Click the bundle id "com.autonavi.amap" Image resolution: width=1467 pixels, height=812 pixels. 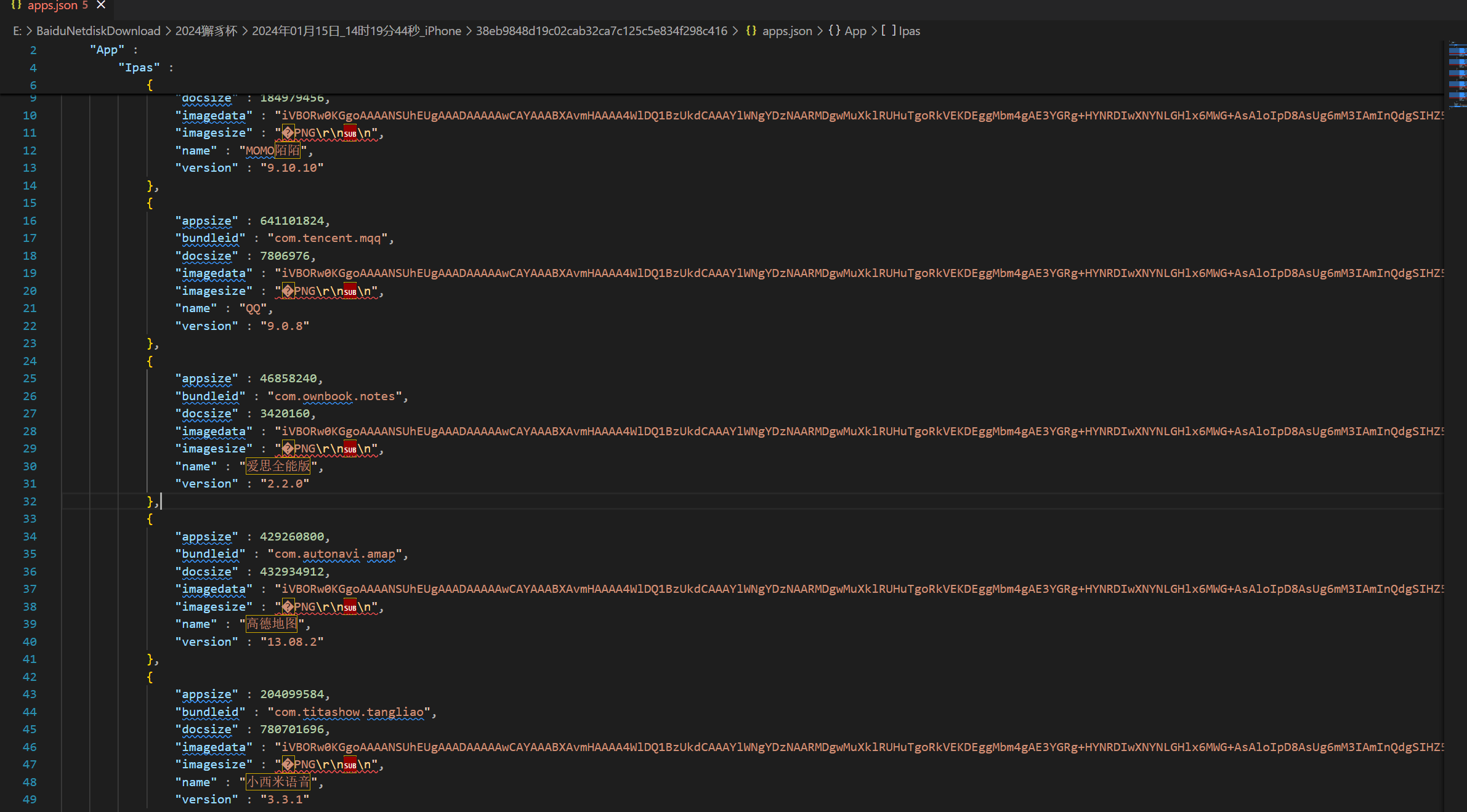(334, 554)
